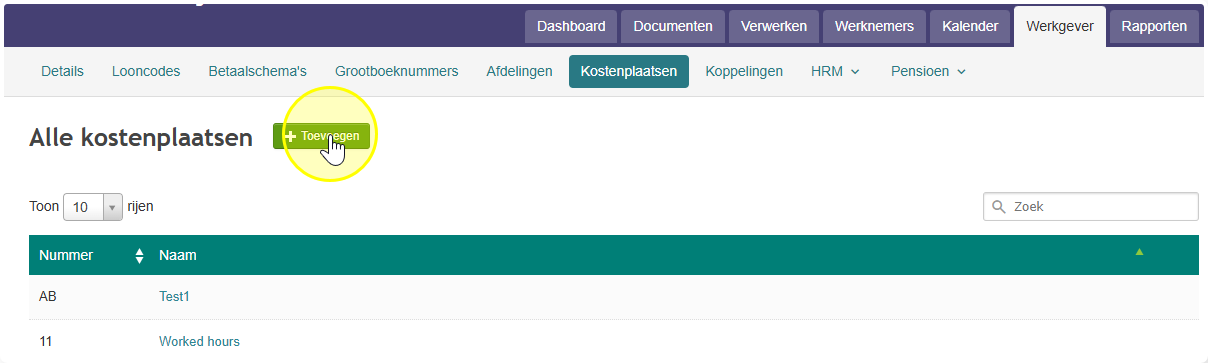Click the Zoek search field

click(1091, 206)
